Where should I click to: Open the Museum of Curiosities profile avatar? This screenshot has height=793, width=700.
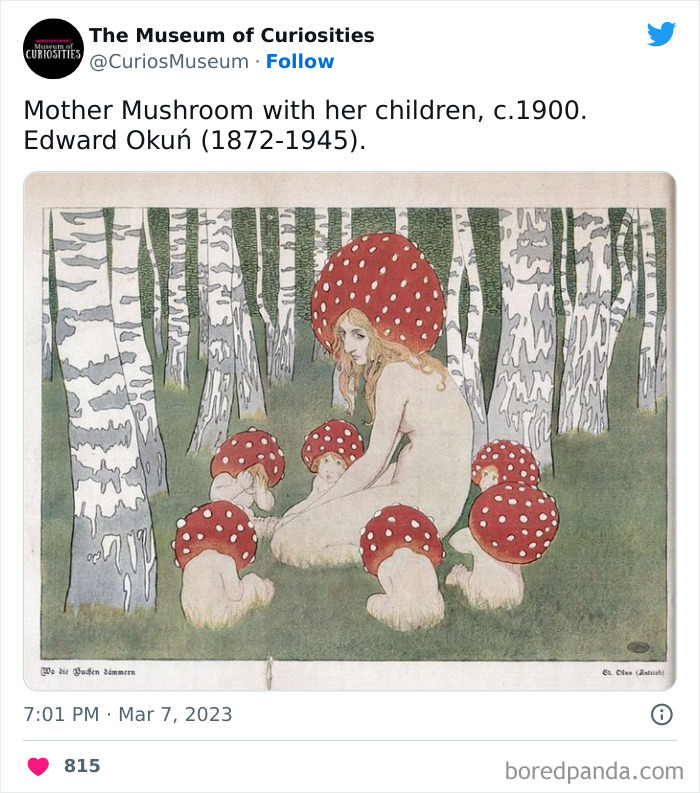(52, 48)
